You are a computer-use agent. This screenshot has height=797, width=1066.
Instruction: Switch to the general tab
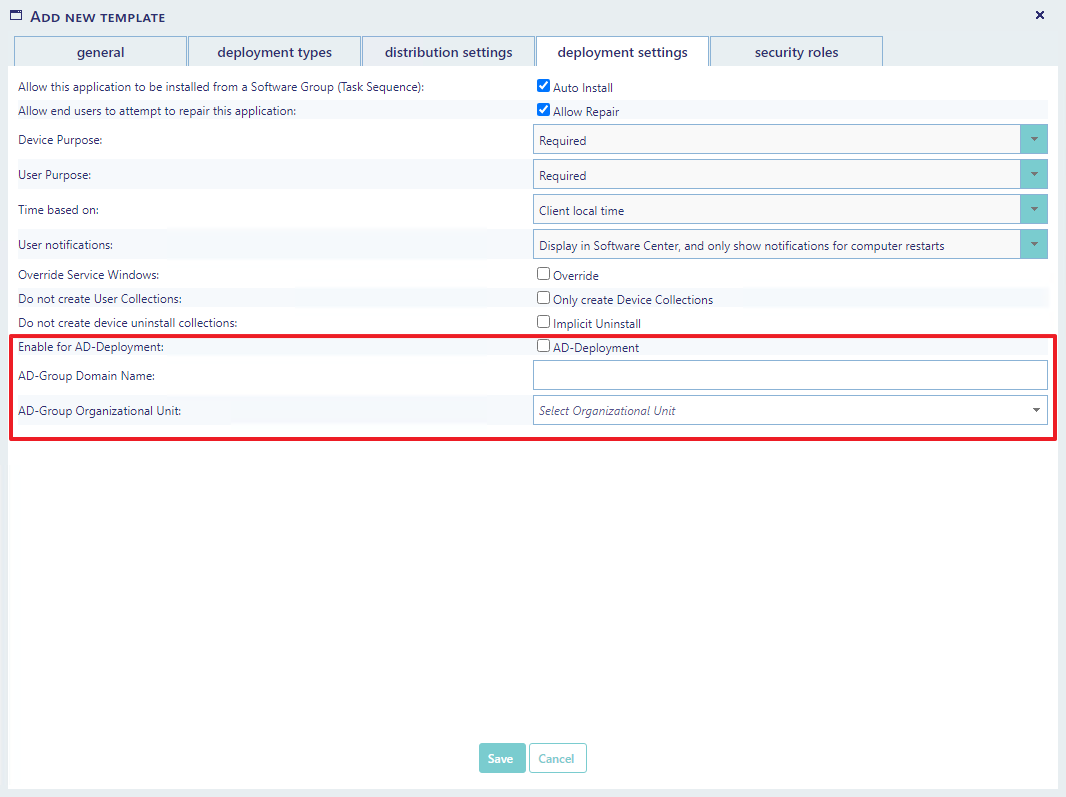[x=100, y=52]
